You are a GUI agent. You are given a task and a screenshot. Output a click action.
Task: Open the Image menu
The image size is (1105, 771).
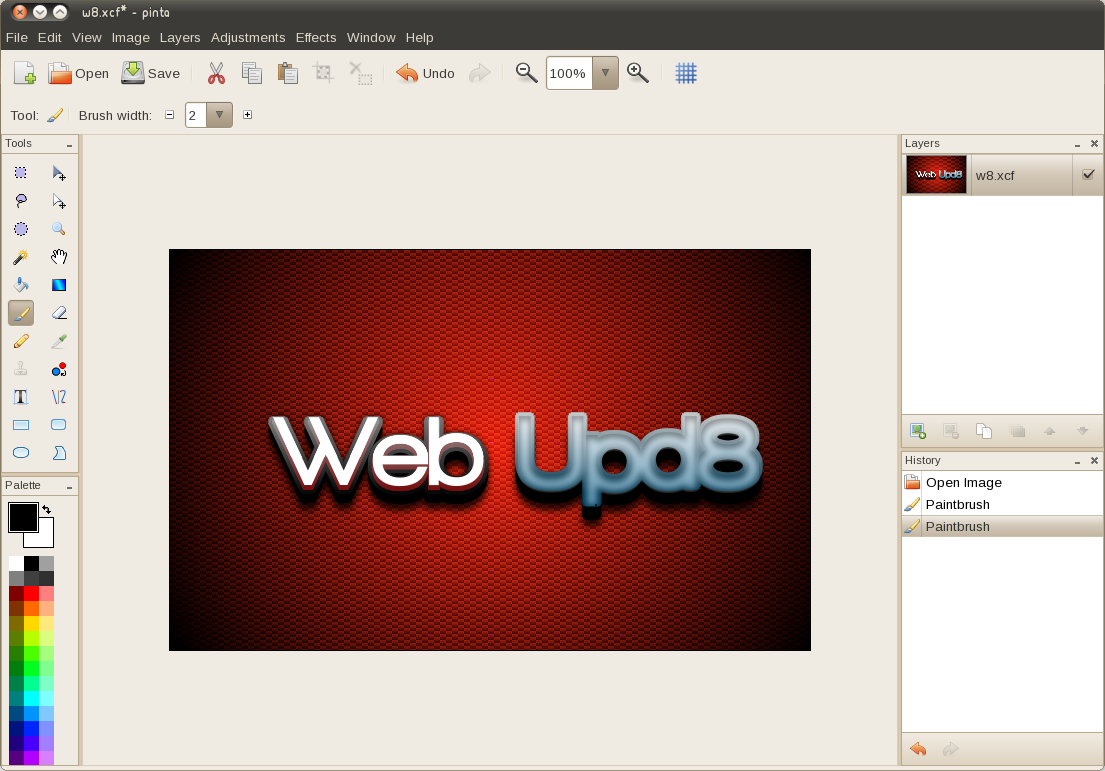pyautogui.click(x=130, y=37)
